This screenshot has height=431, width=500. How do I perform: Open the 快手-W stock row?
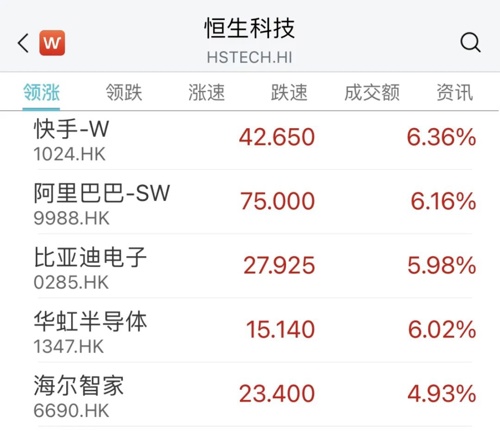point(250,140)
